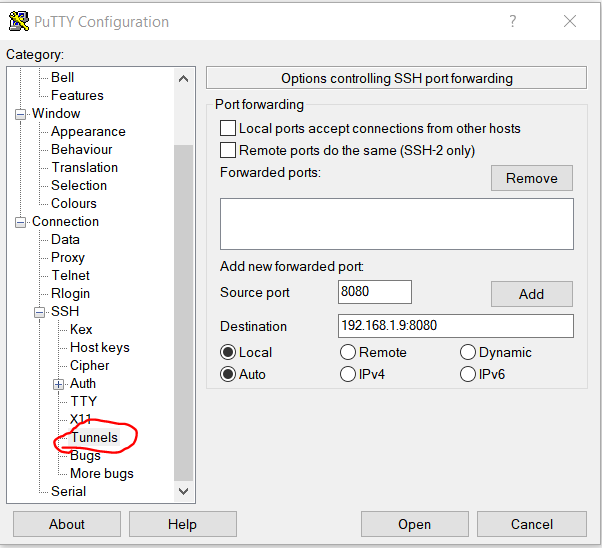Open the Telnet category
The height and width of the screenshot is (548, 602).
coord(70,276)
